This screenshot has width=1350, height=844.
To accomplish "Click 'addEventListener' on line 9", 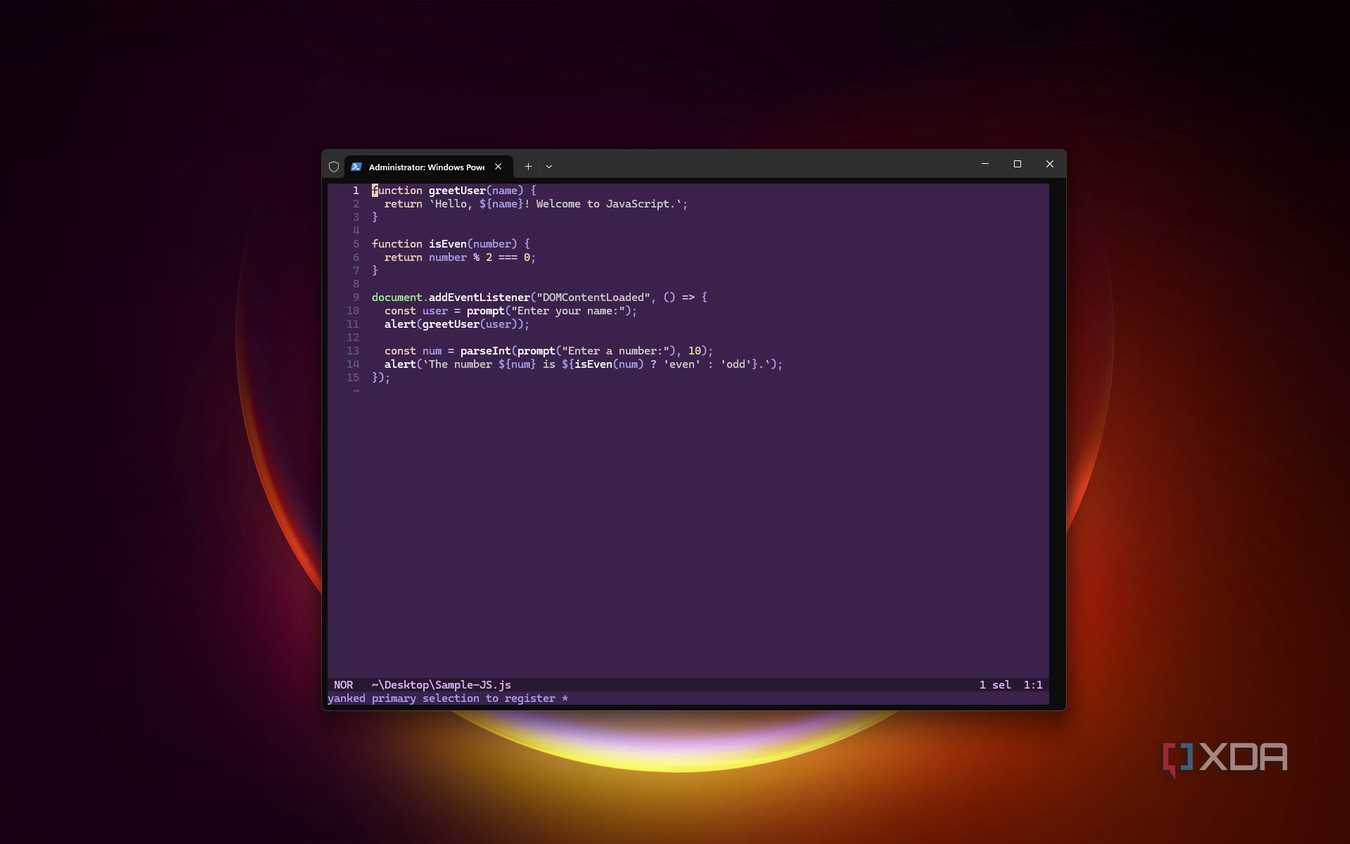I will point(479,297).
